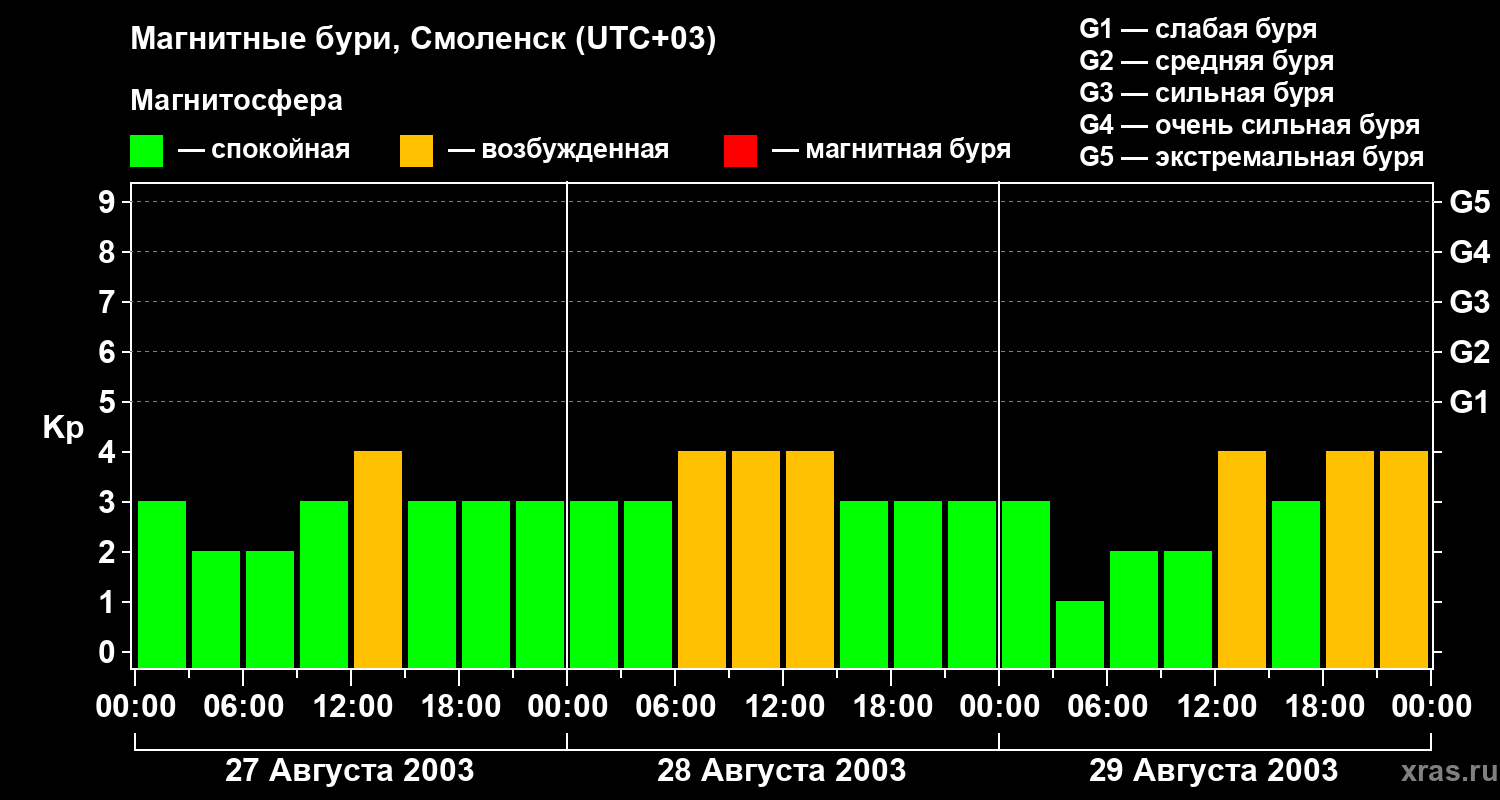This screenshot has height=800, width=1500.
Task: Select the orange bar on 28 August 12:00–15:00
Action: [x=810, y=559]
